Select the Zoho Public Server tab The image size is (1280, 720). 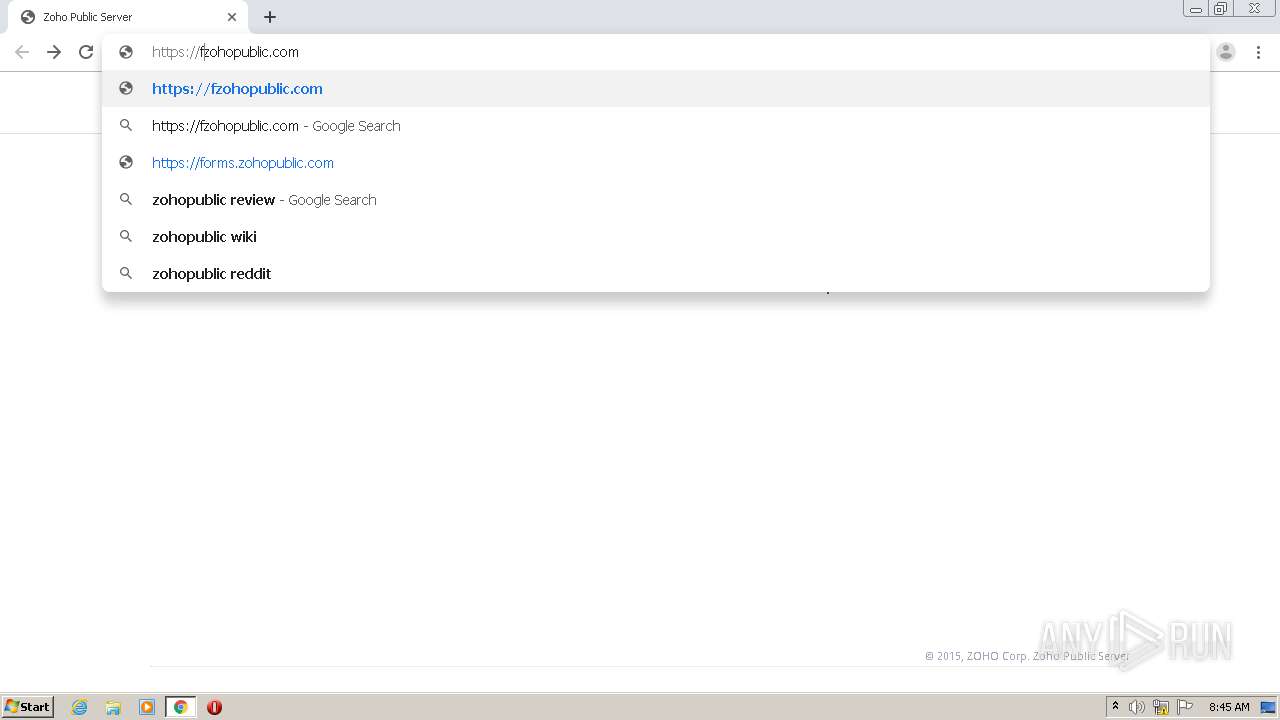point(126,17)
